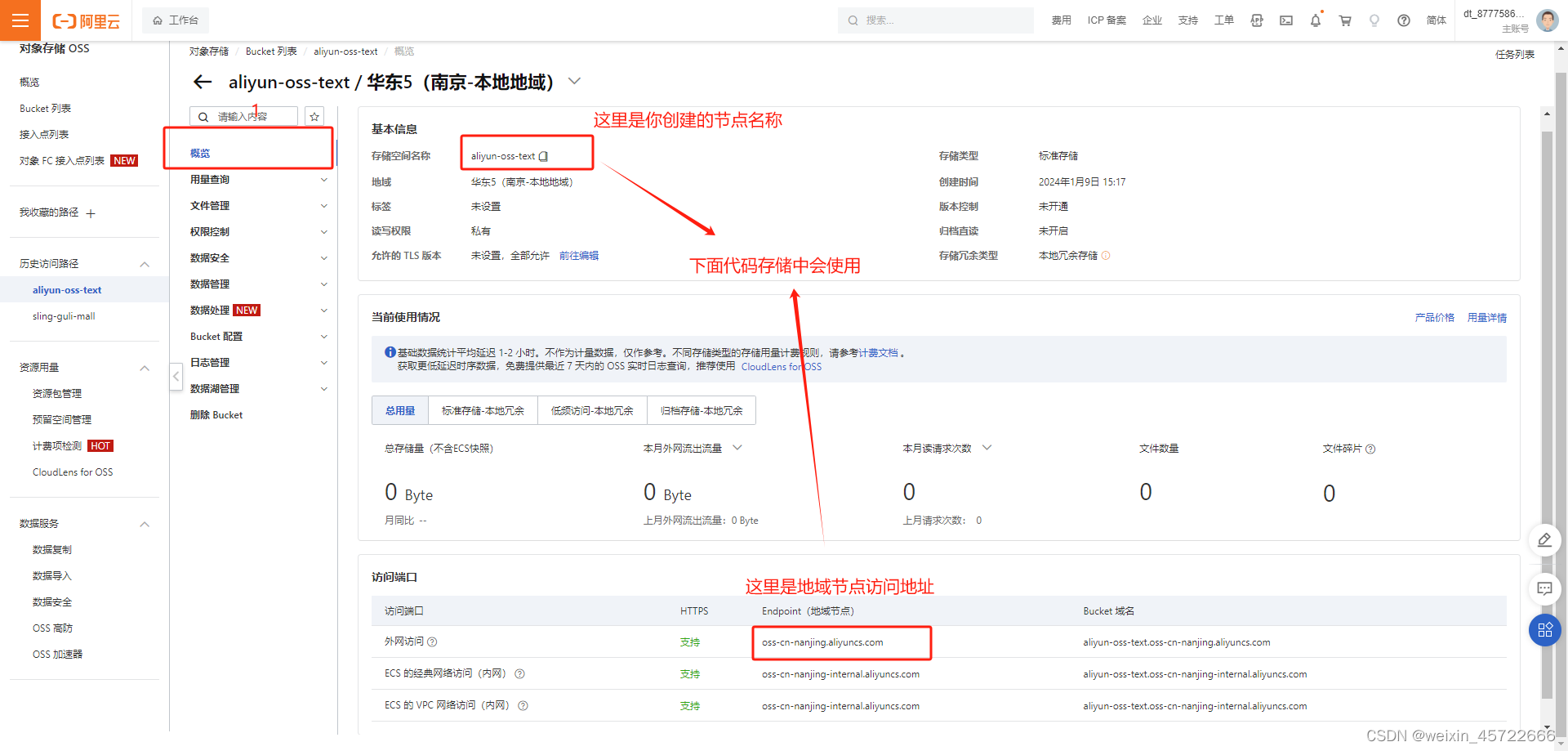
Task: Collapse the sidebar with the handle arrow
Action: [x=176, y=377]
